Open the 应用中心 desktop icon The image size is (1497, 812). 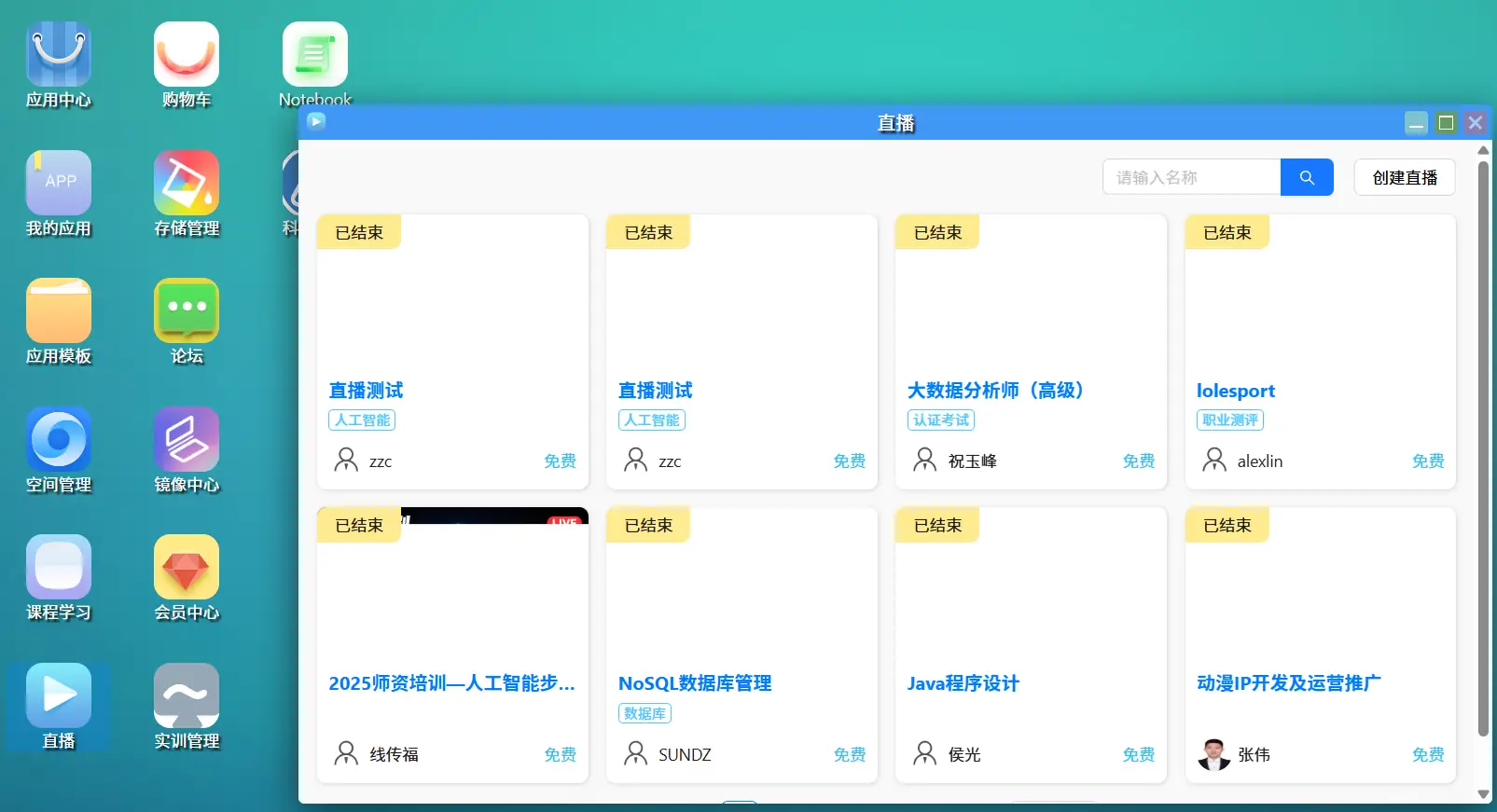(x=59, y=56)
